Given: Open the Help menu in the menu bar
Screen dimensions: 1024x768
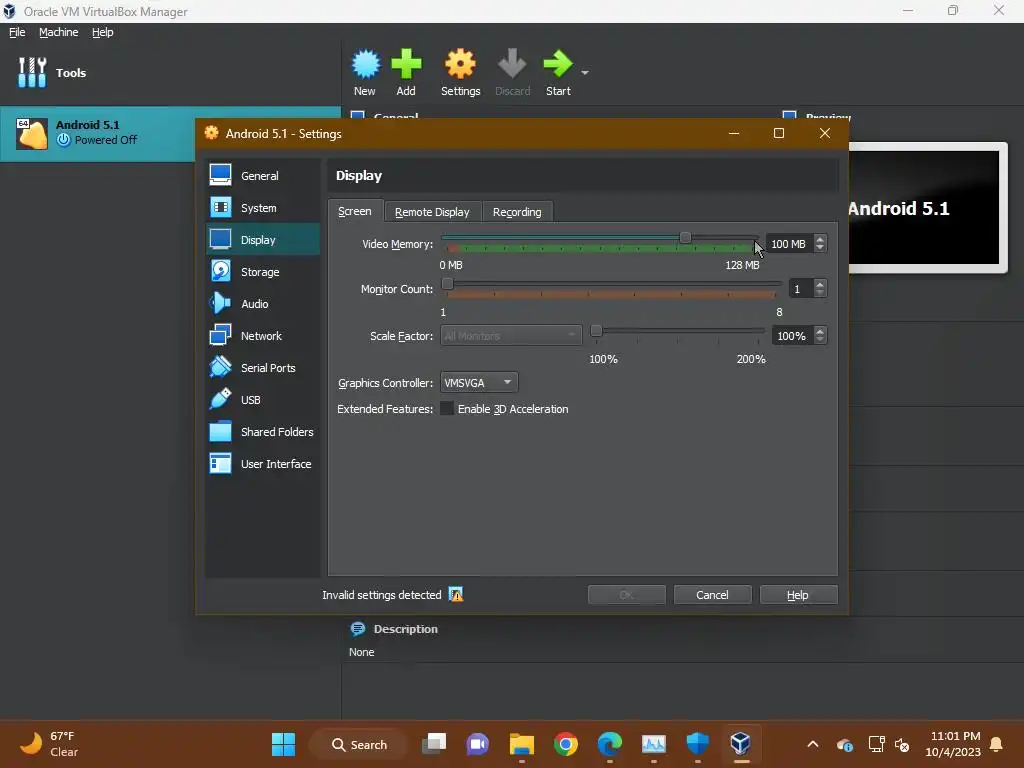Looking at the screenshot, I should [103, 32].
